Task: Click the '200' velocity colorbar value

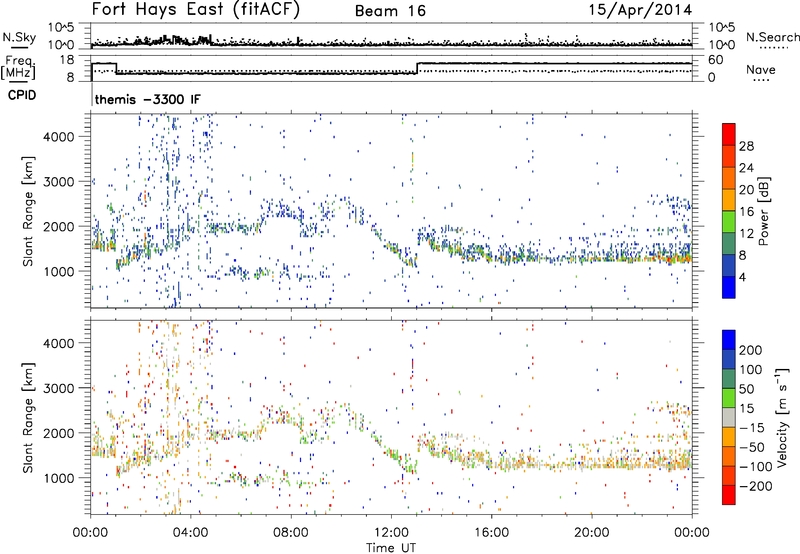Action: 751,350
